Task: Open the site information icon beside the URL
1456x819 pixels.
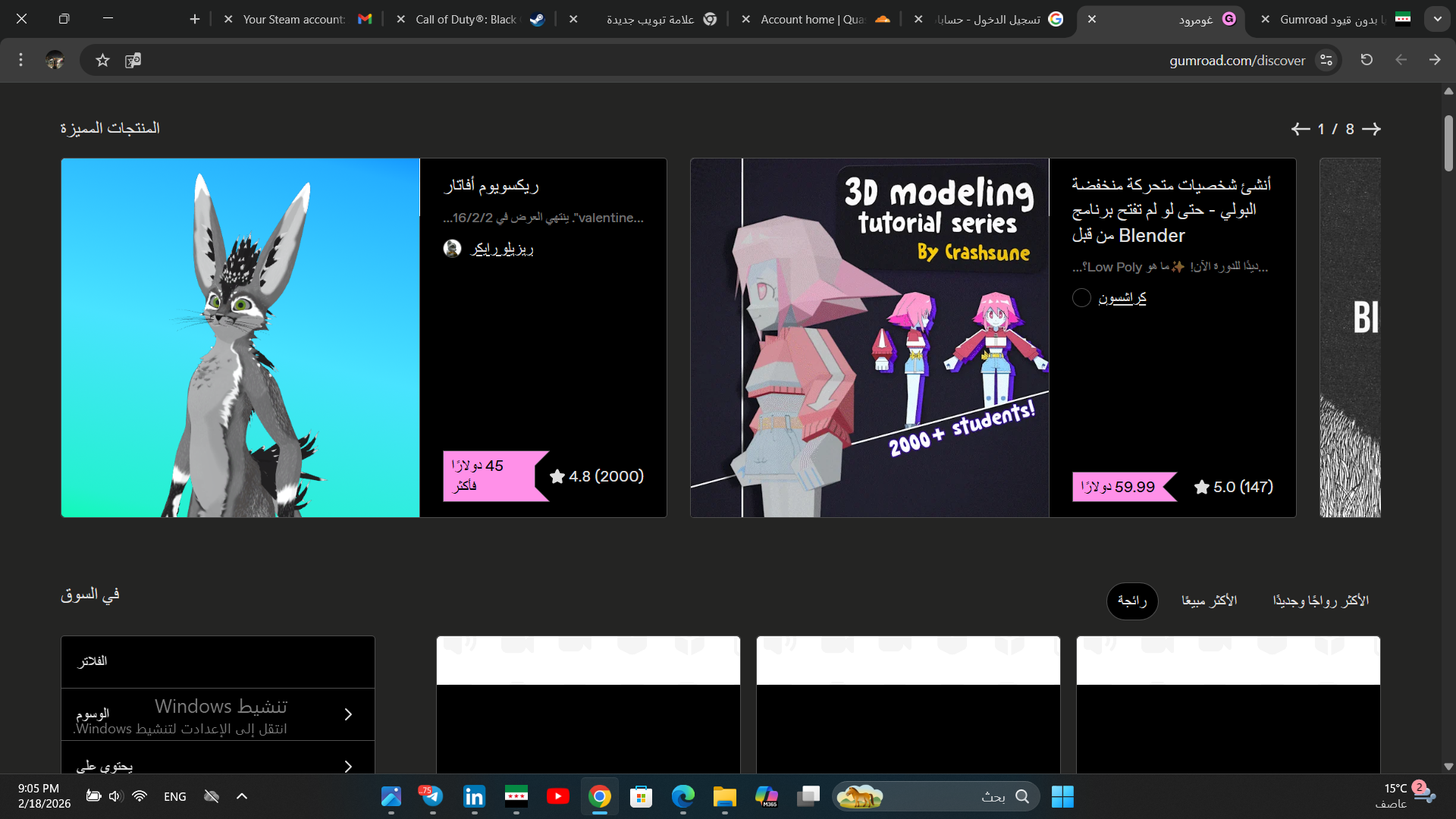Action: point(1326,60)
